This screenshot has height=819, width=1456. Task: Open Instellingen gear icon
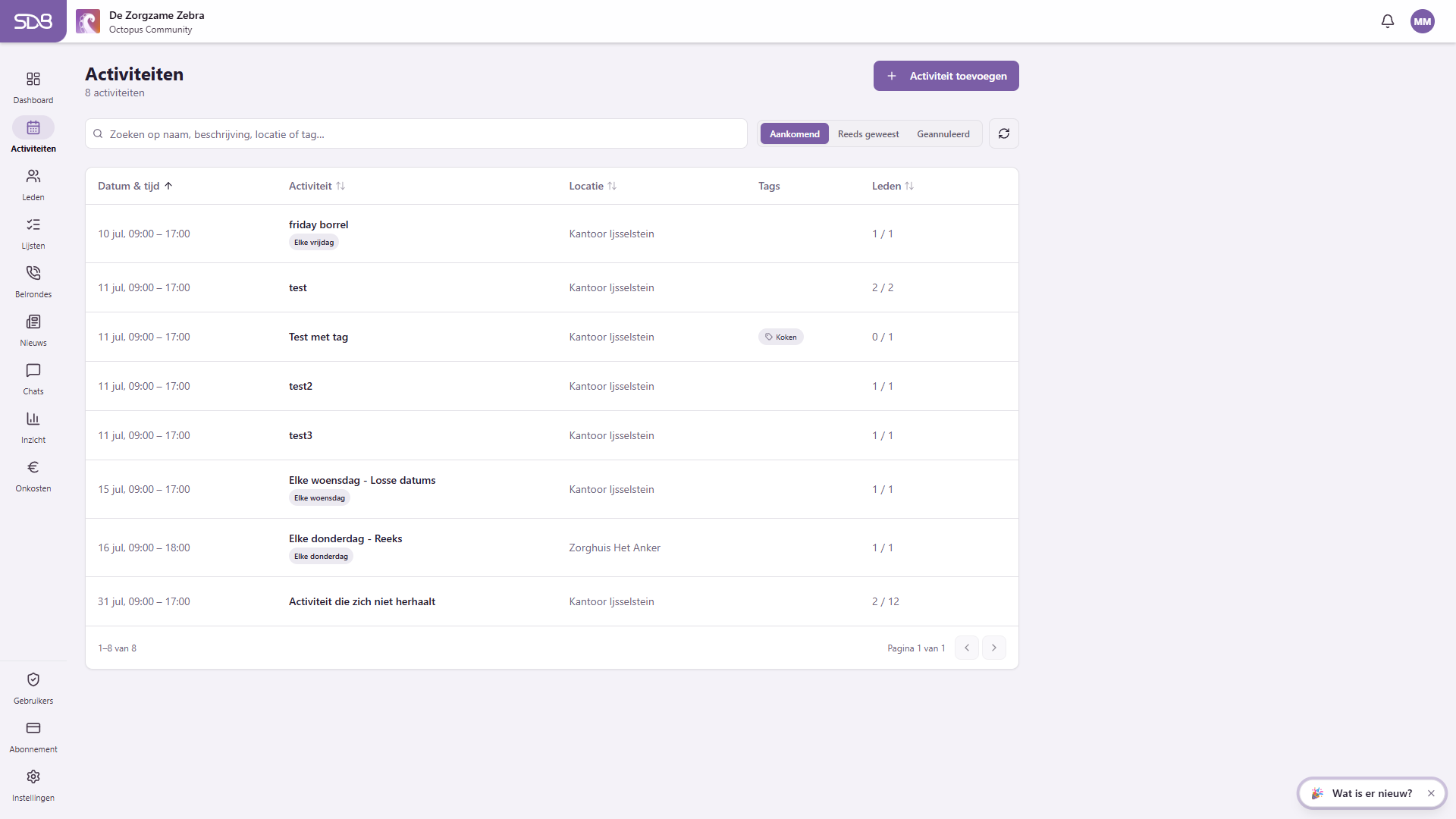pyautogui.click(x=33, y=777)
